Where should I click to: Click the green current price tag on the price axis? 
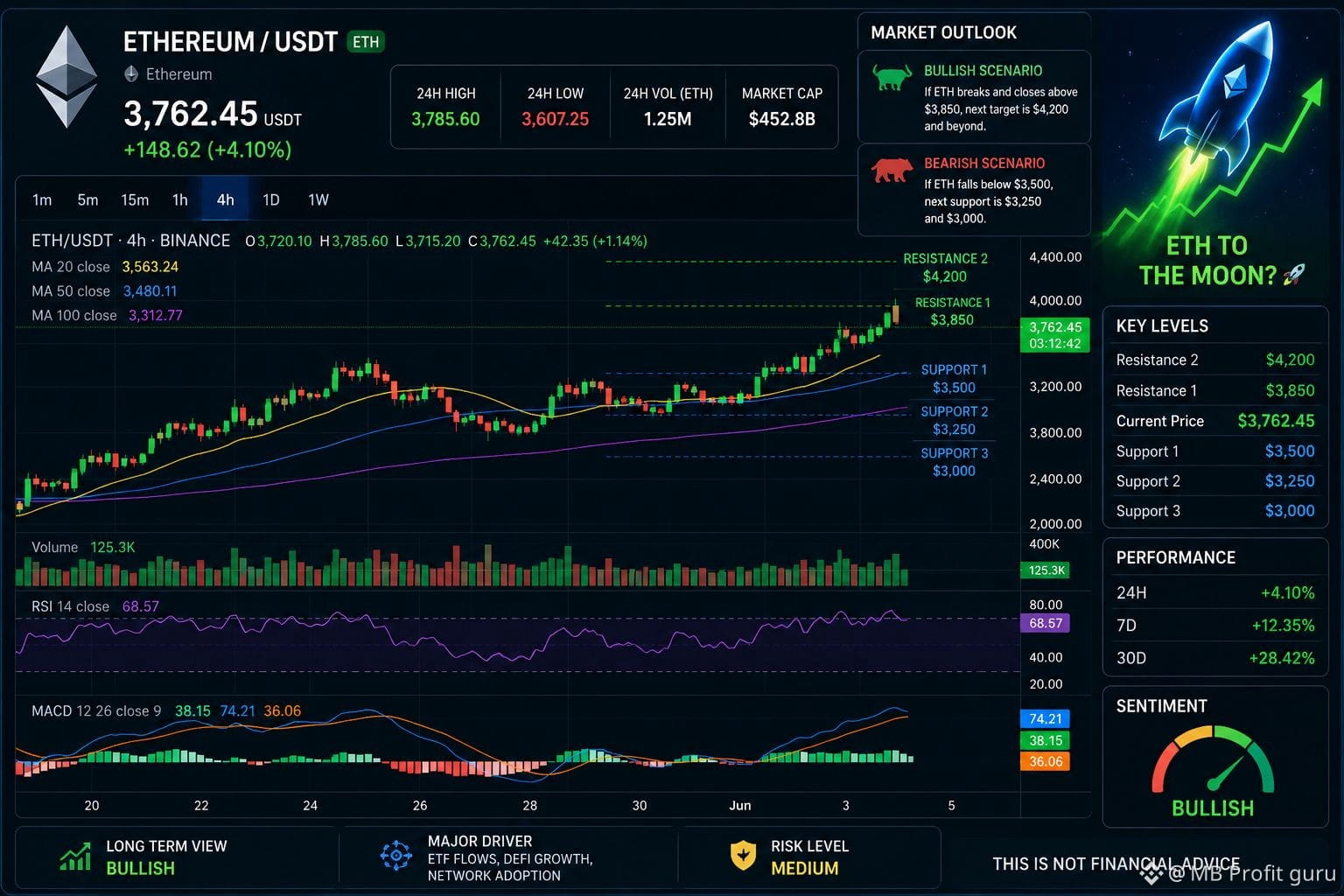(1055, 335)
